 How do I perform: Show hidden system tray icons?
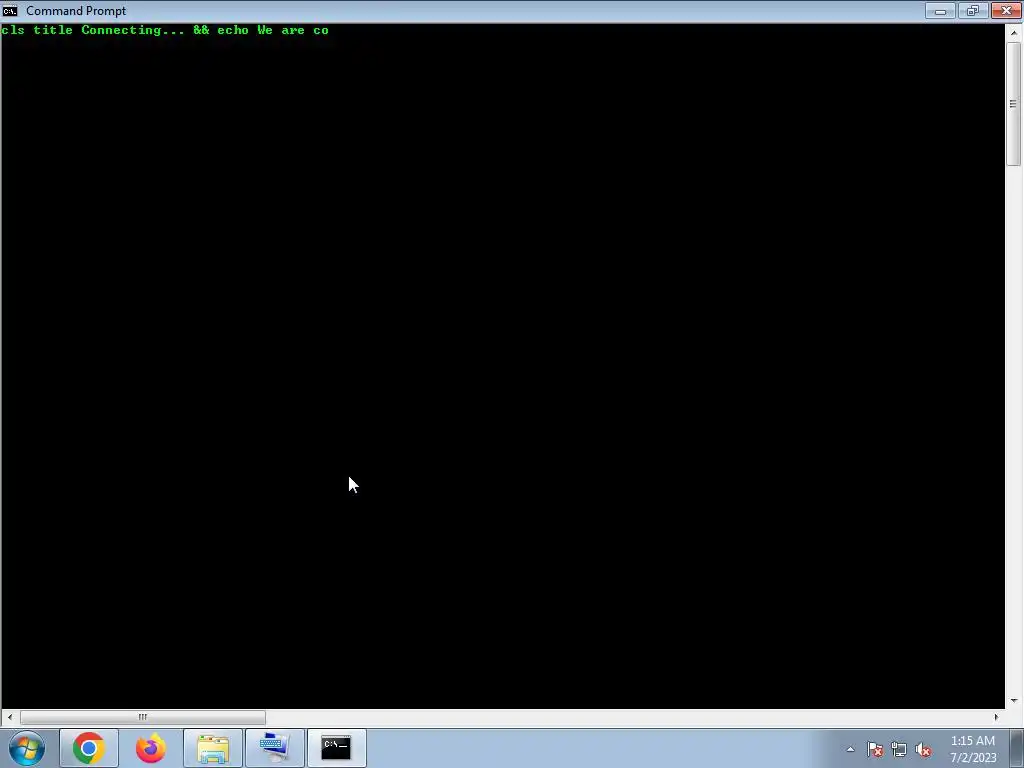coord(850,749)
